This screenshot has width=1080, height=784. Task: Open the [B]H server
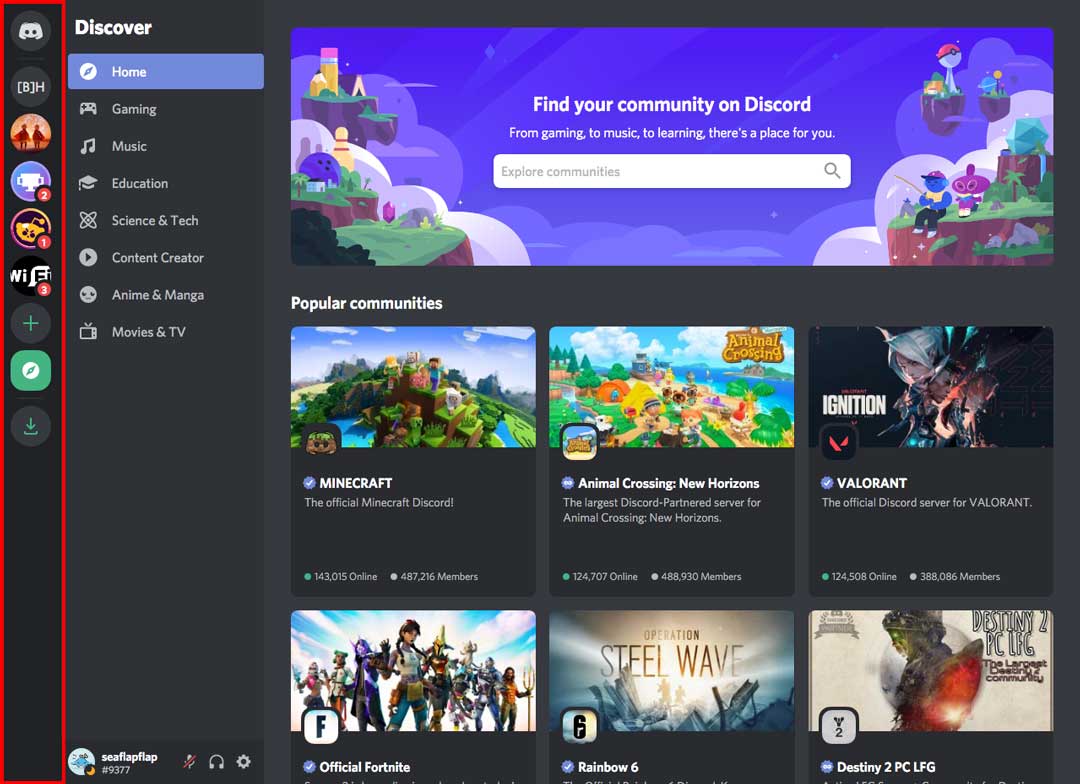[31, 87]
